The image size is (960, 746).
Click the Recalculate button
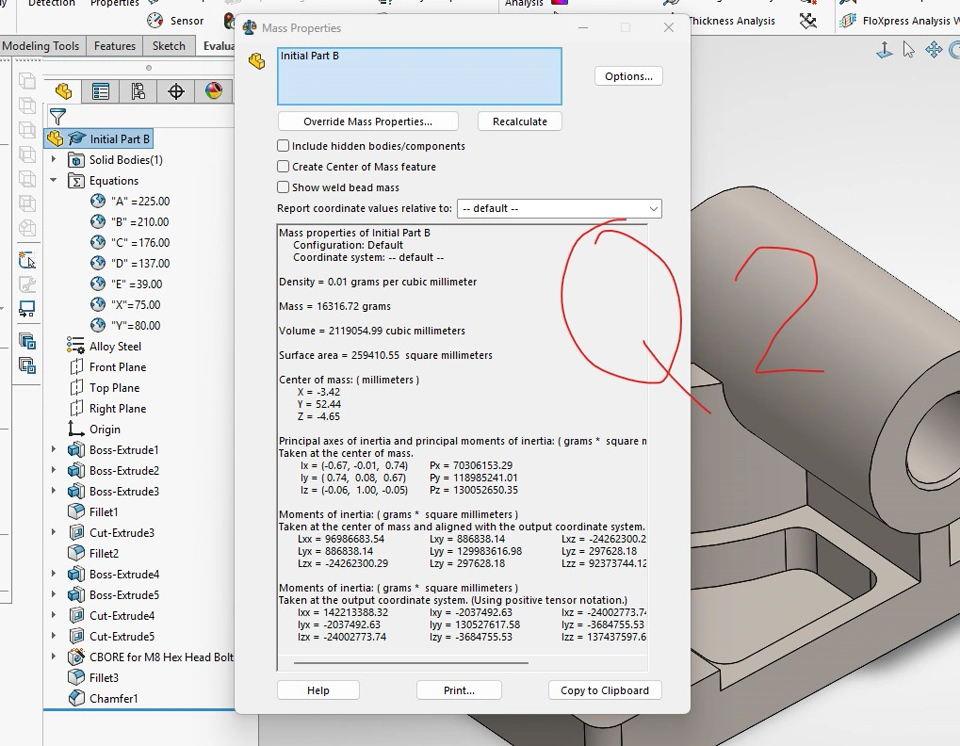pyautogui.click(x=520, y=121)
